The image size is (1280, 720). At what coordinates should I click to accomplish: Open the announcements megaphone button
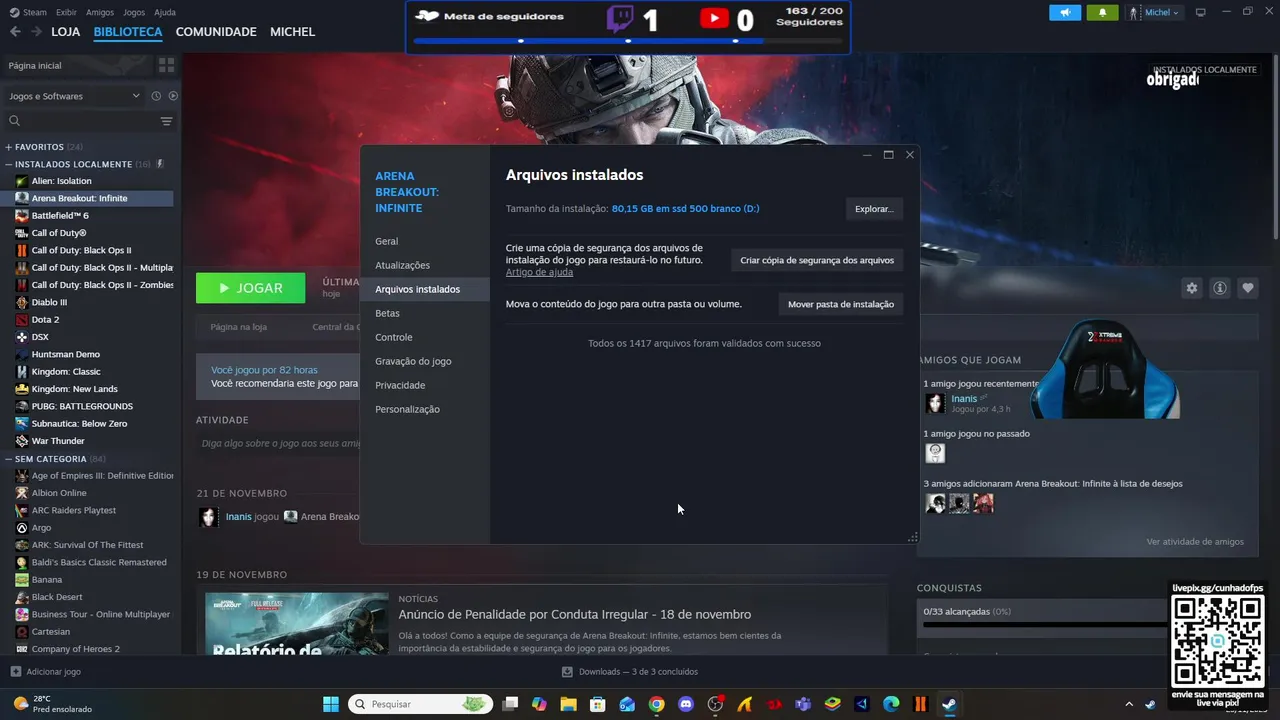coord(1065,12)
